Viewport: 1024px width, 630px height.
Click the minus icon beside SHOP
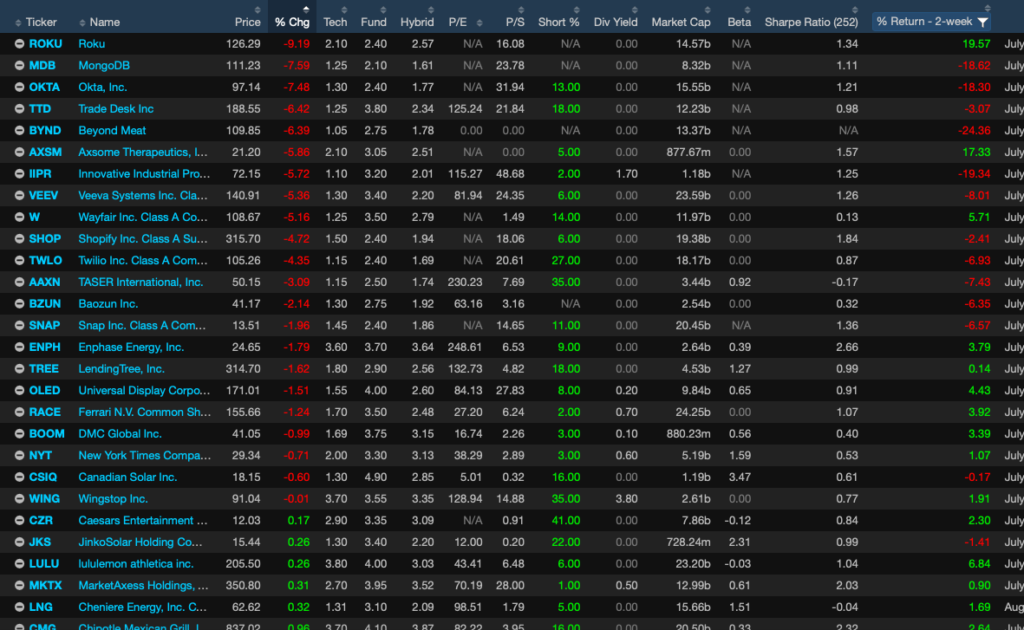point(20,239)
